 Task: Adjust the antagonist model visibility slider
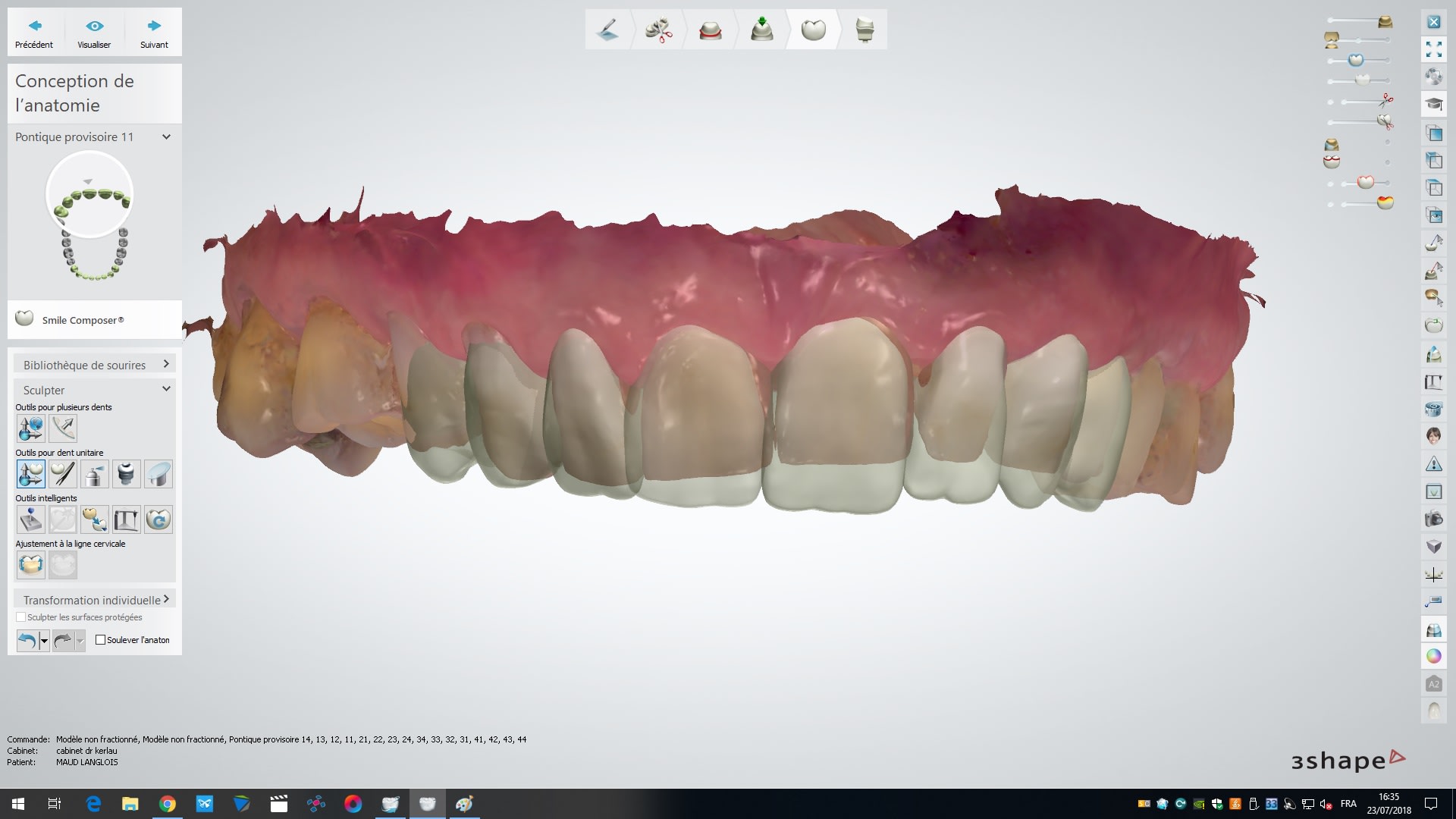pos(1332,39)
